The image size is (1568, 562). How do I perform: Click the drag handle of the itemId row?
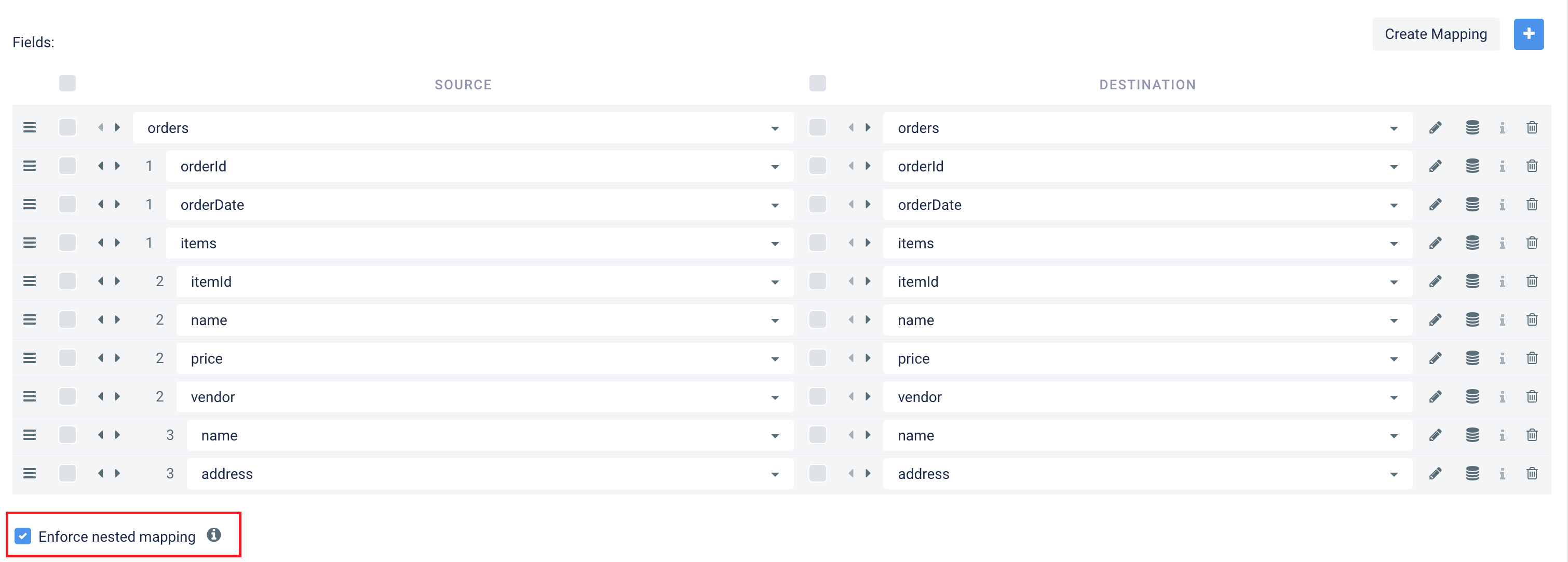(x=29, y=282)
